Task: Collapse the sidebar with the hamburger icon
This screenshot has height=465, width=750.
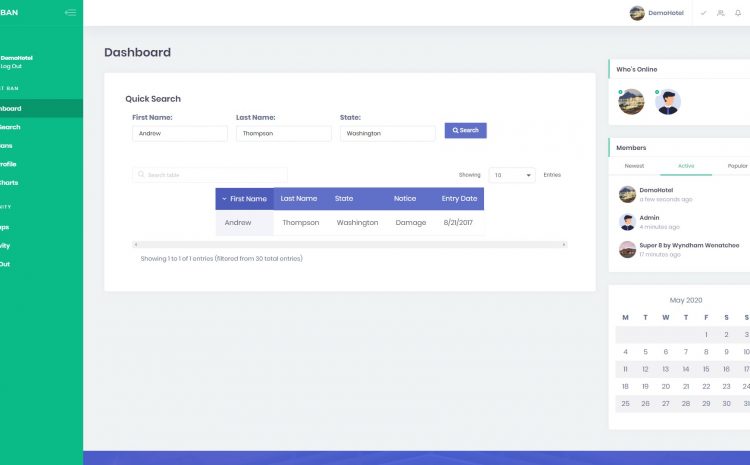Action: click(x=69, y=12)
